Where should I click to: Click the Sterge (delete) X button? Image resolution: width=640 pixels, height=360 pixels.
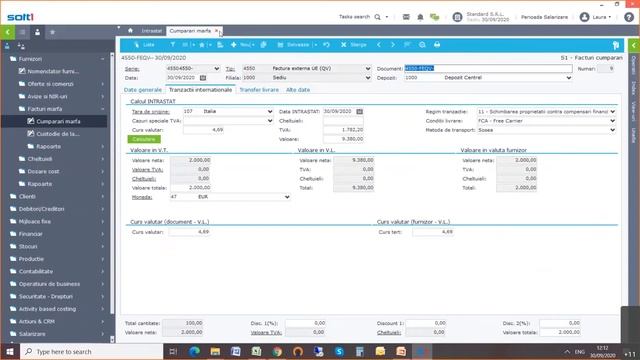point(354,45)
